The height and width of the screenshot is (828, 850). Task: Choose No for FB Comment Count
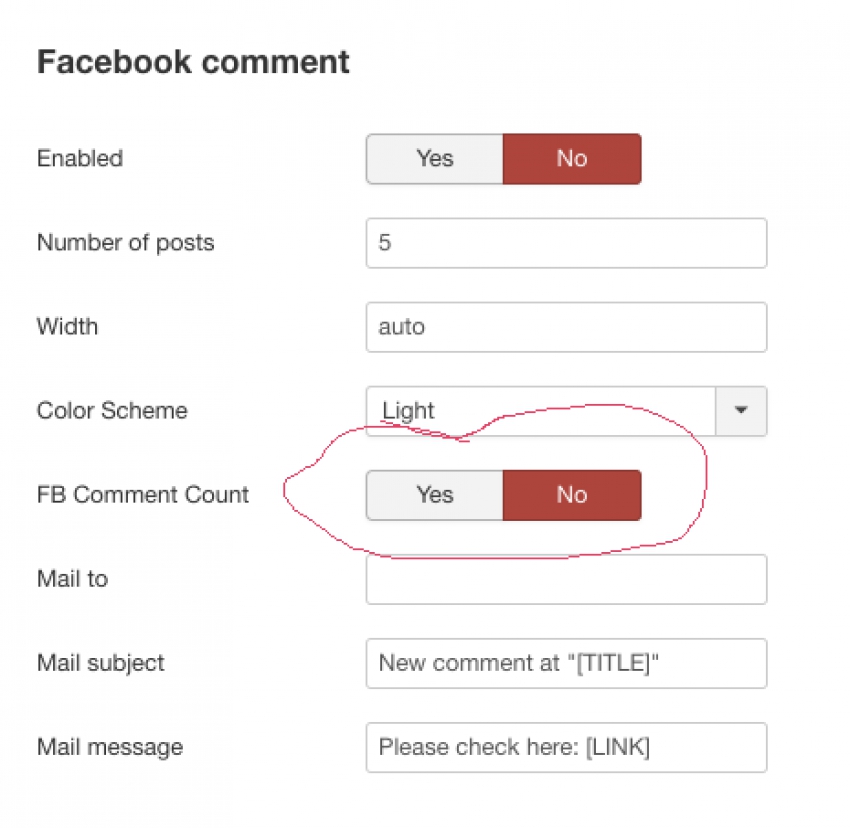tap(572, 495)
